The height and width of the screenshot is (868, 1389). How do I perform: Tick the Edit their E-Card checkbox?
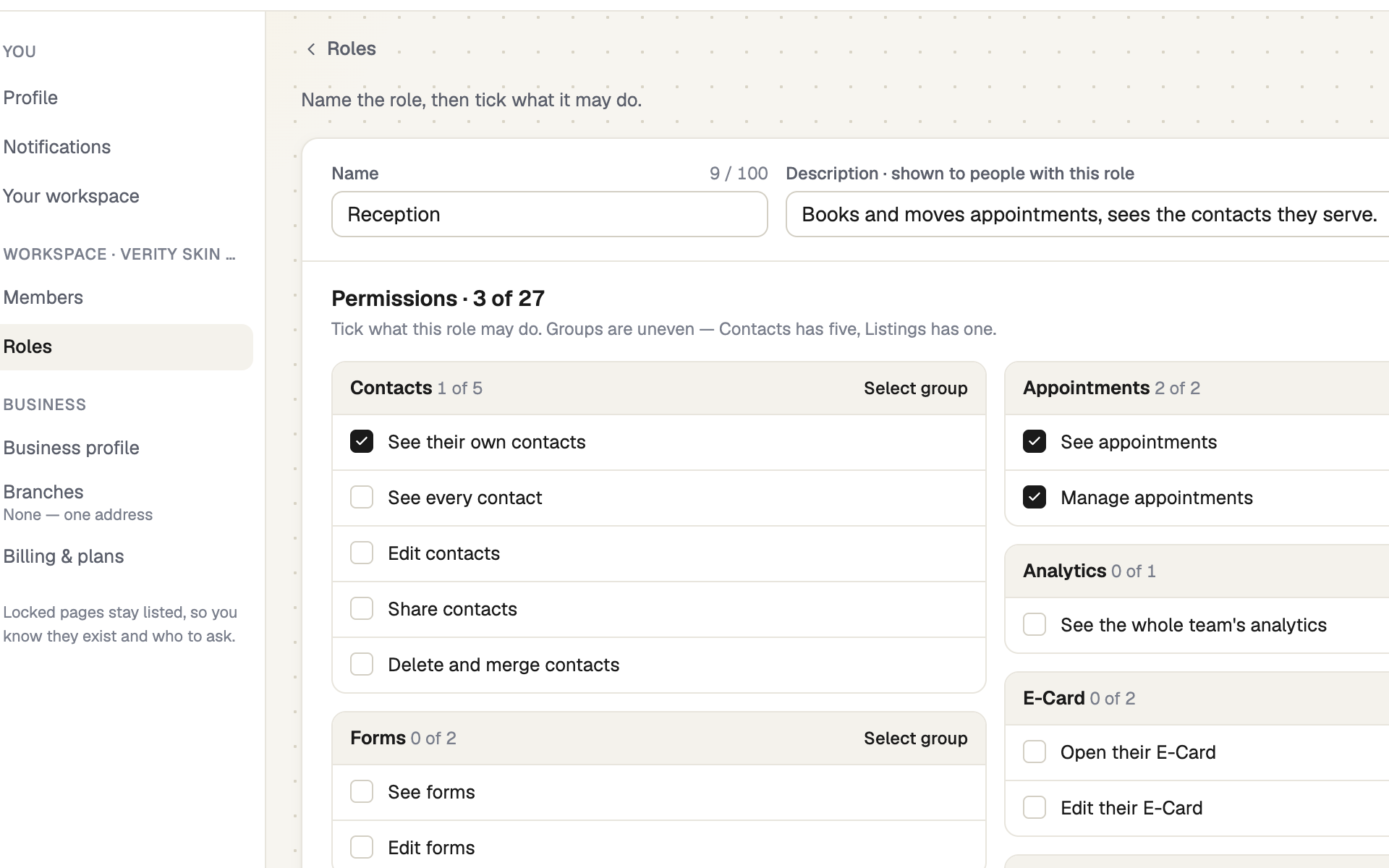pos(1035,807)
